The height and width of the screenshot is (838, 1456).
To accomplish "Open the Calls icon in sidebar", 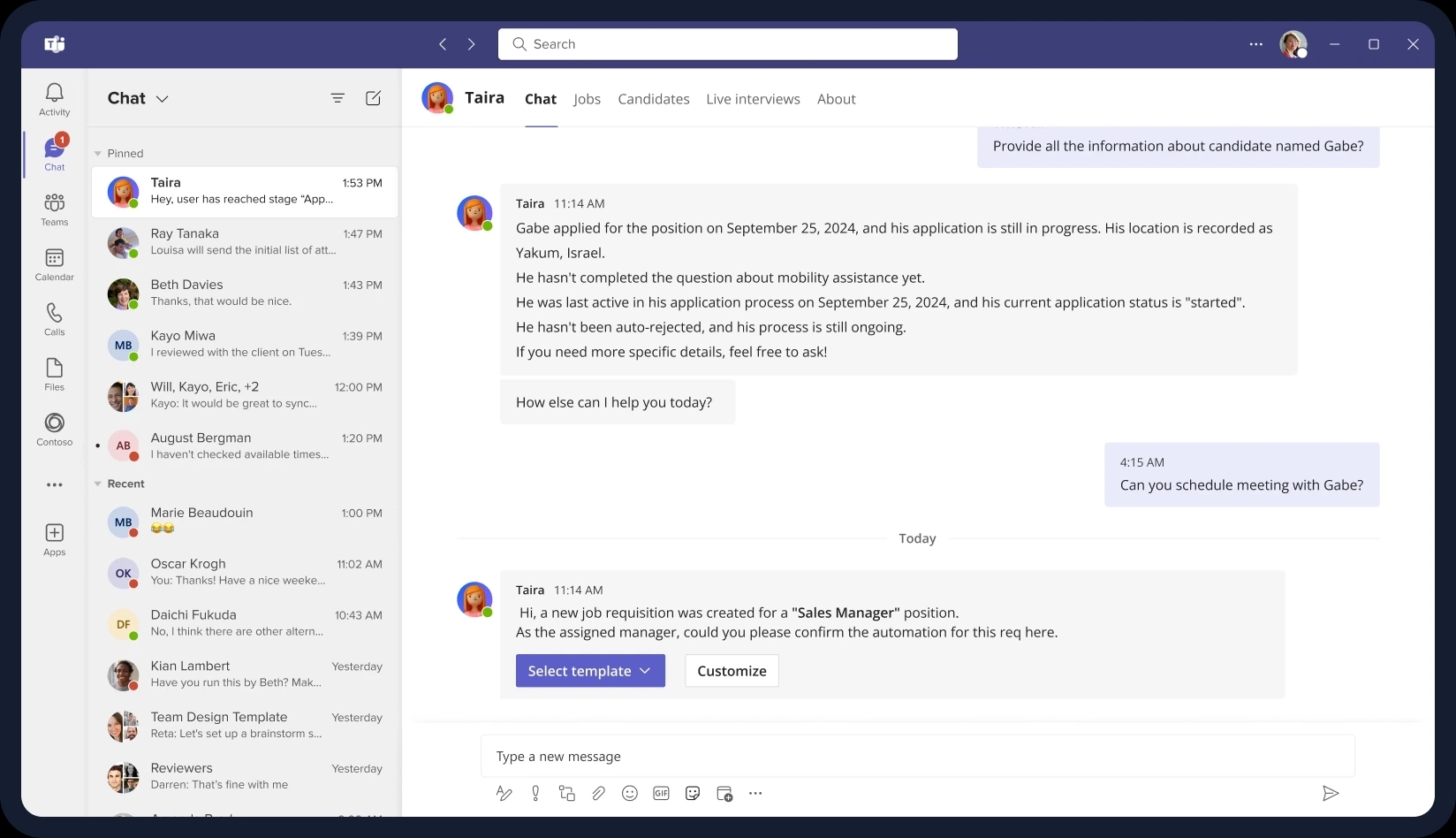I will coord(54,319).
